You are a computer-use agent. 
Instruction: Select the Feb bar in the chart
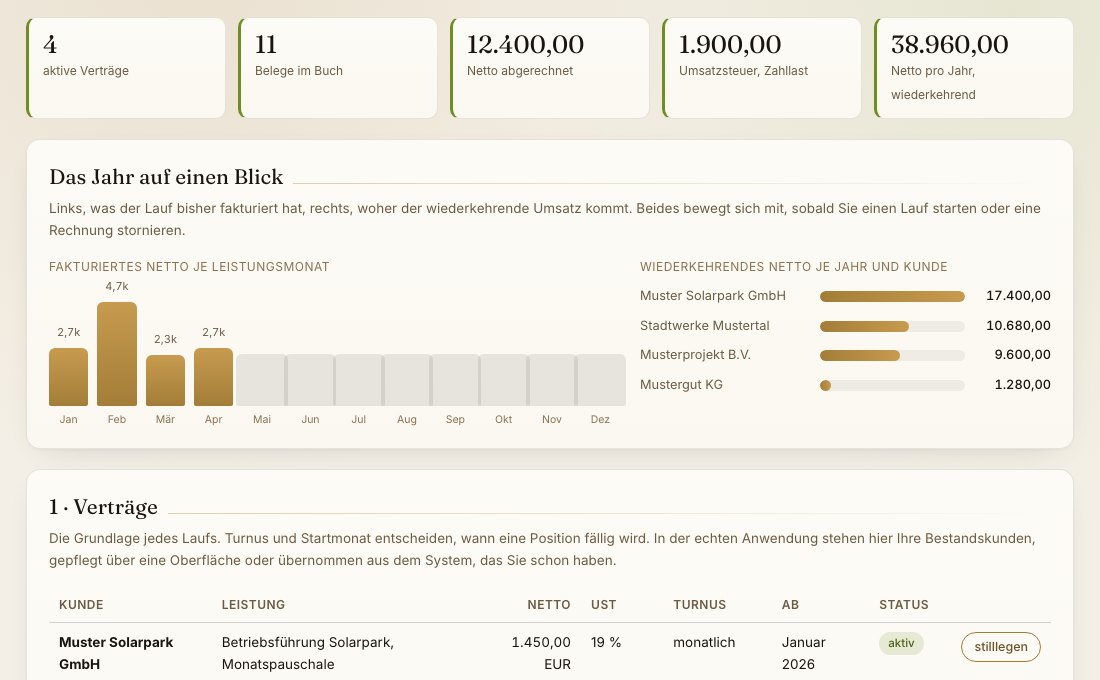117,354
